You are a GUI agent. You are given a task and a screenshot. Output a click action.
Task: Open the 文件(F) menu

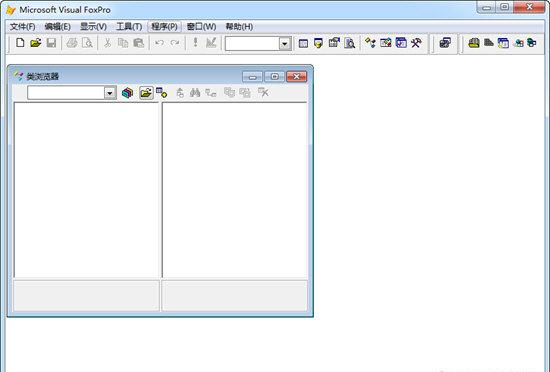22,27
